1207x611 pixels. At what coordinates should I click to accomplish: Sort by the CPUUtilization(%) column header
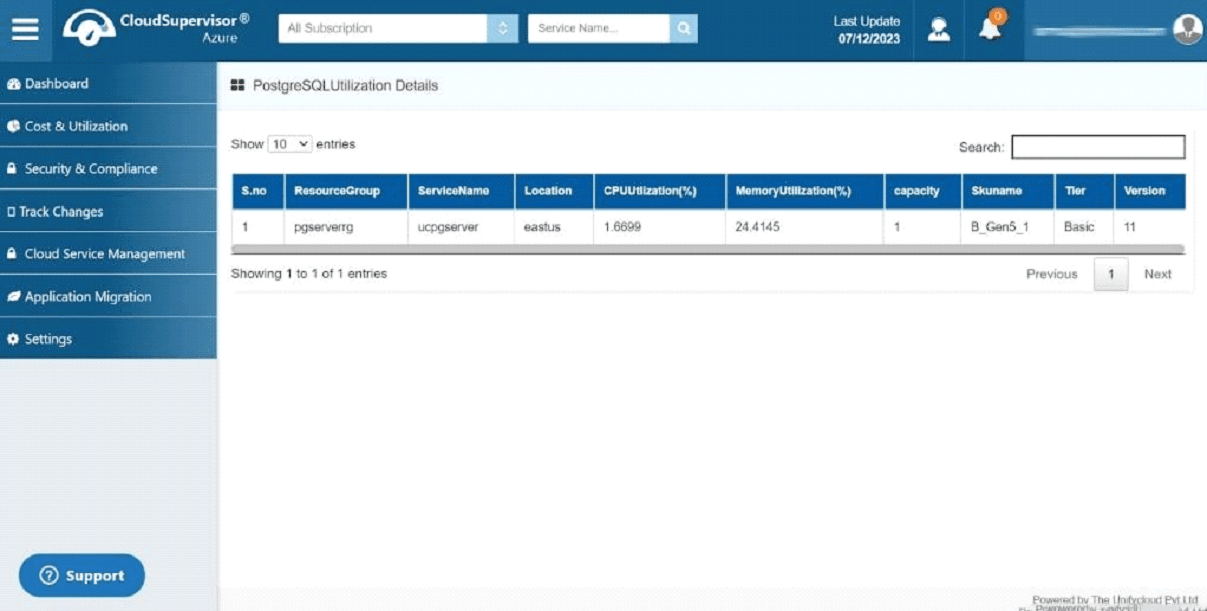point(660,191)
